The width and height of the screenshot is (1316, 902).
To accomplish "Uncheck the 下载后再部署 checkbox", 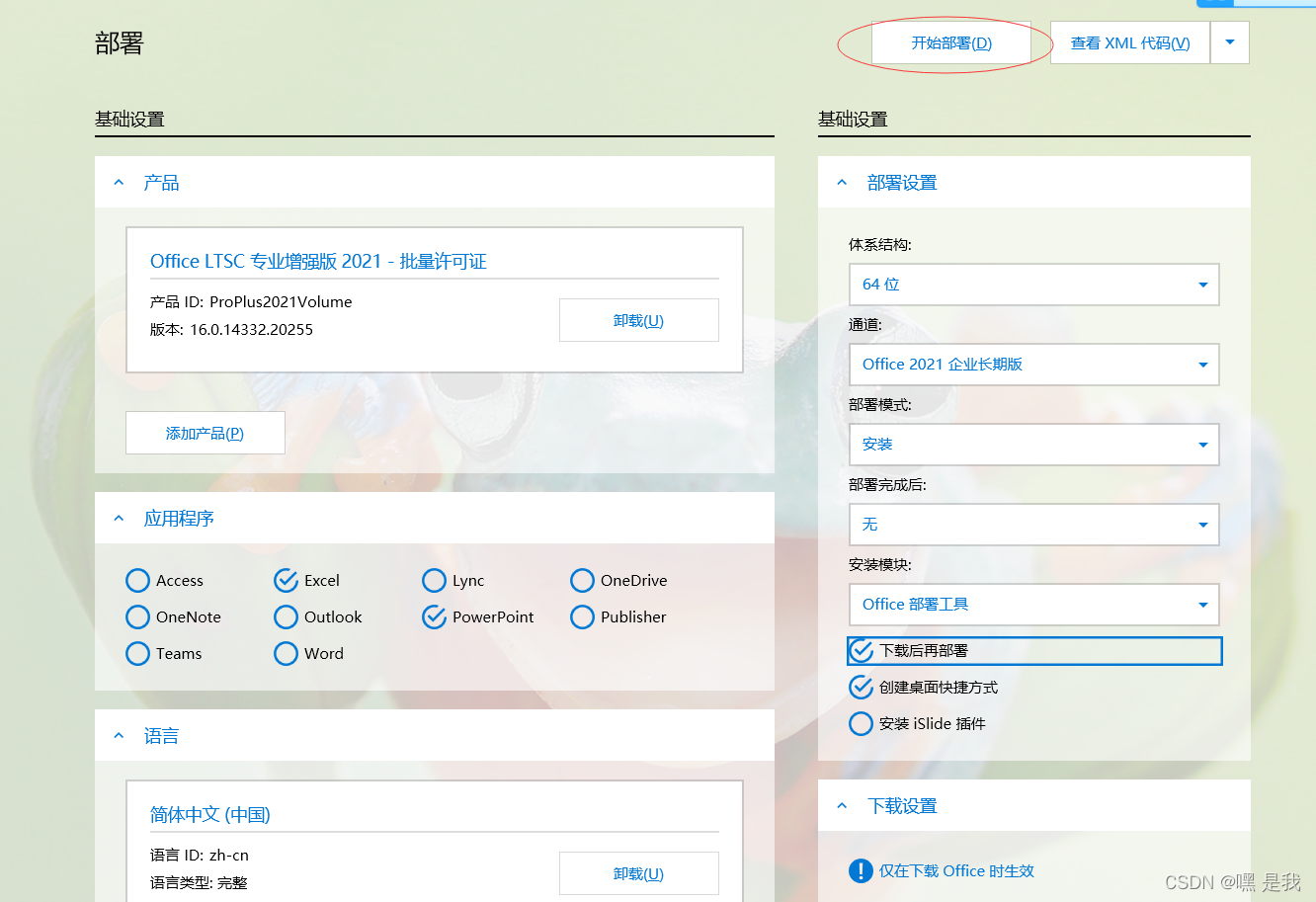I will 862,651.
